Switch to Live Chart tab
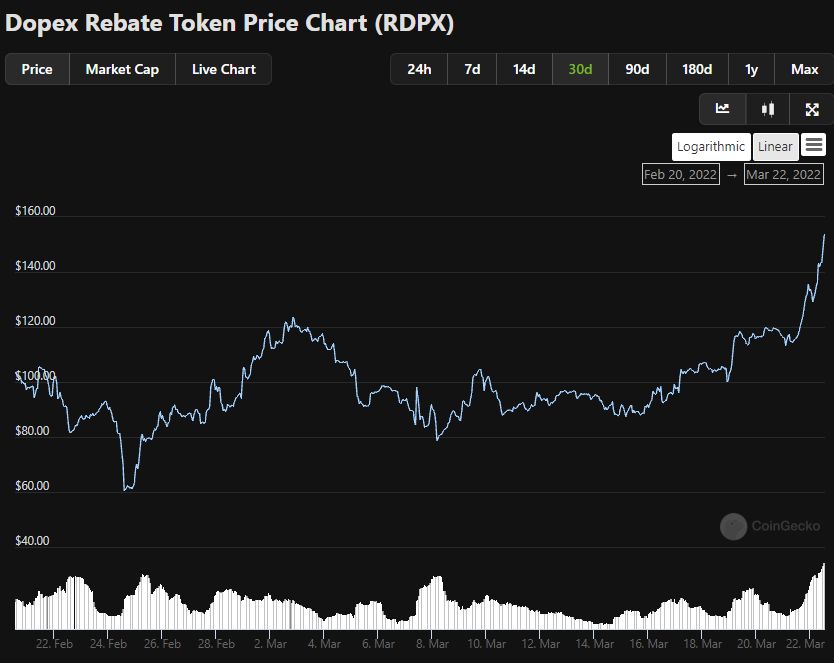834x663 pixels. (x=224, y=69)
